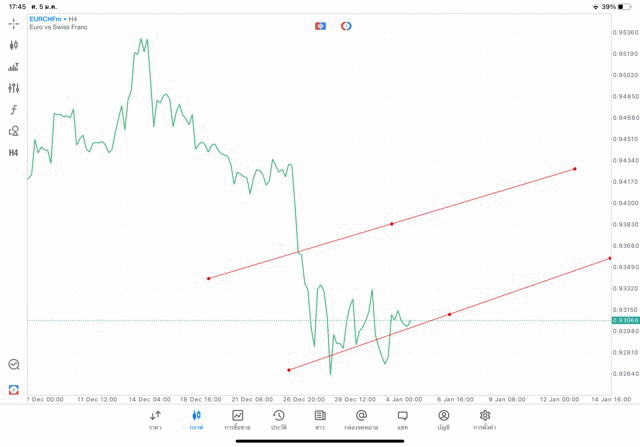
Task: Switch to the ราคา (Quotes) tab
Action: 155,419
